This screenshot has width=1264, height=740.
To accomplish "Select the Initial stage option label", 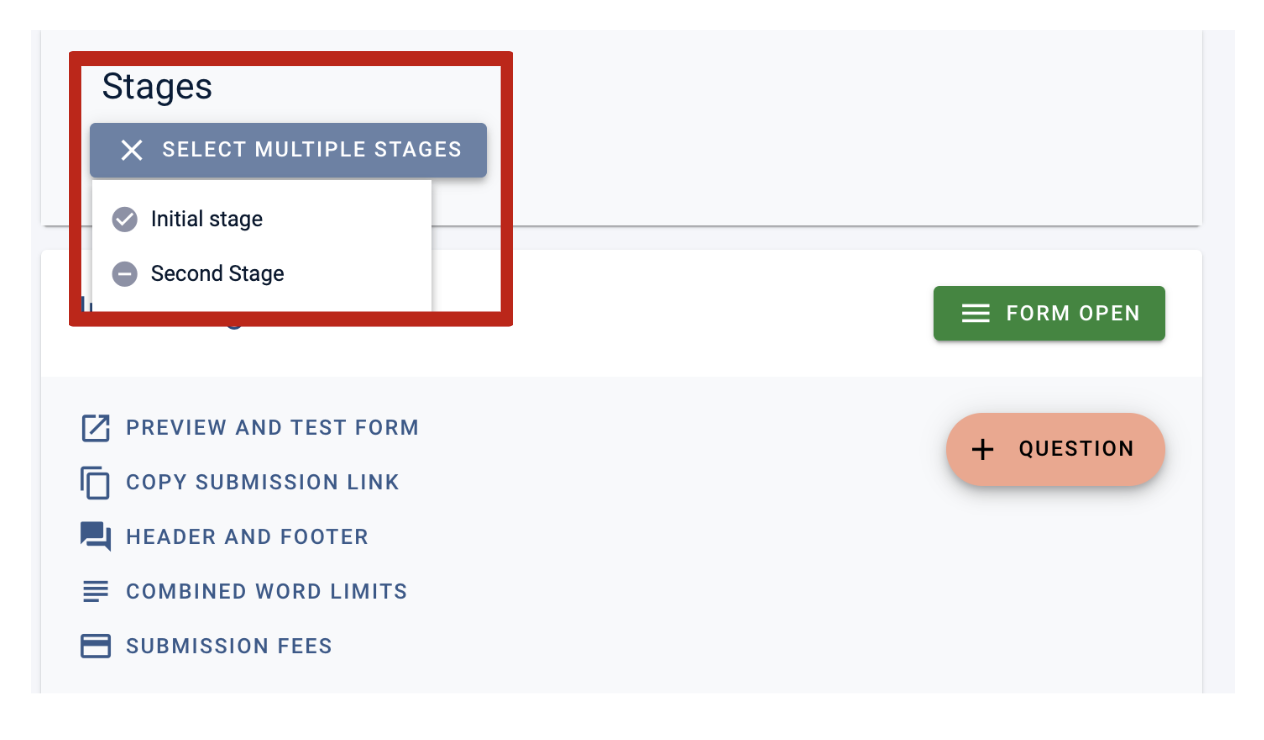I will [207, 219].
